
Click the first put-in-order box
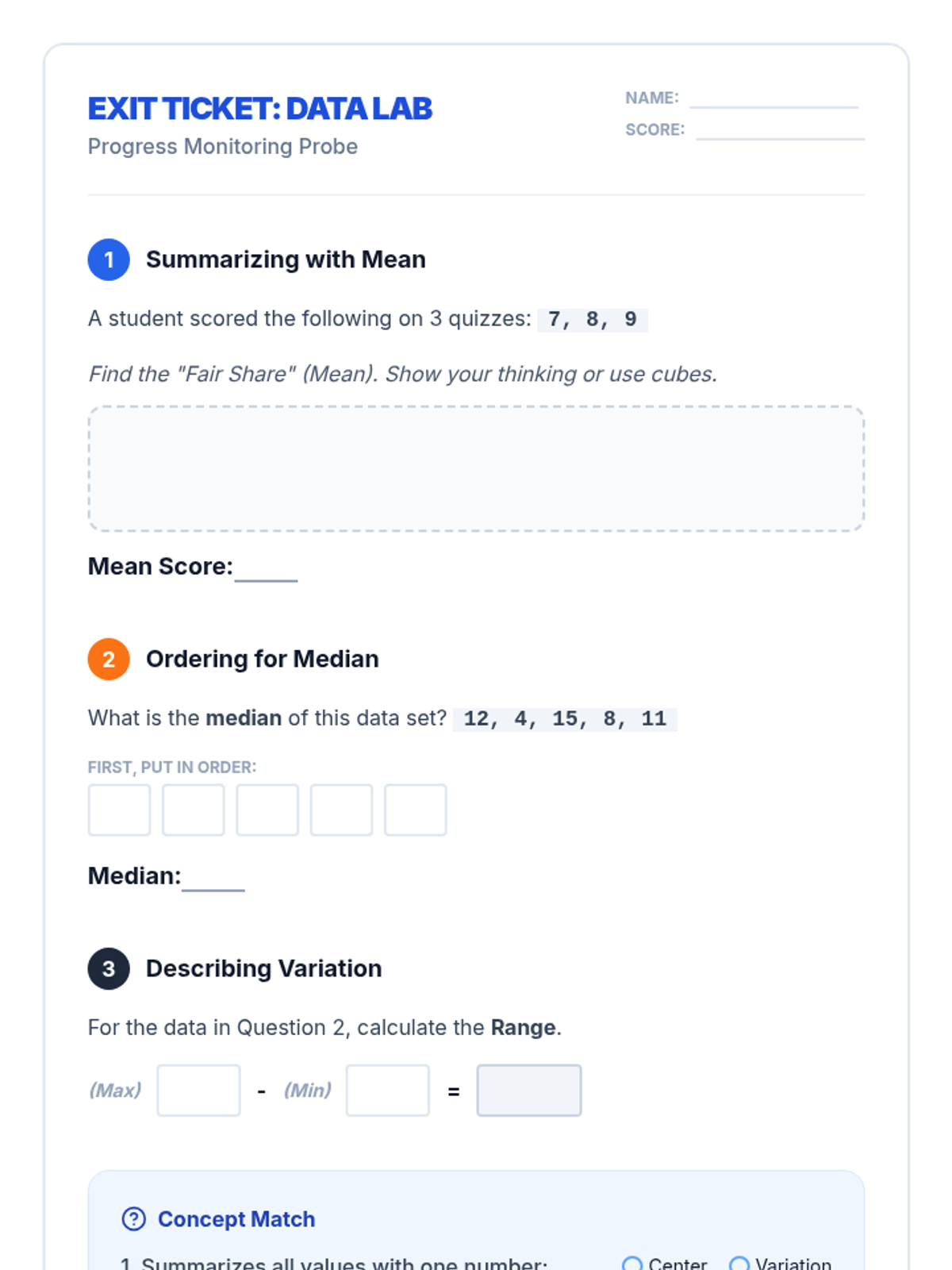pyautogui.click(x=119, y=810)
